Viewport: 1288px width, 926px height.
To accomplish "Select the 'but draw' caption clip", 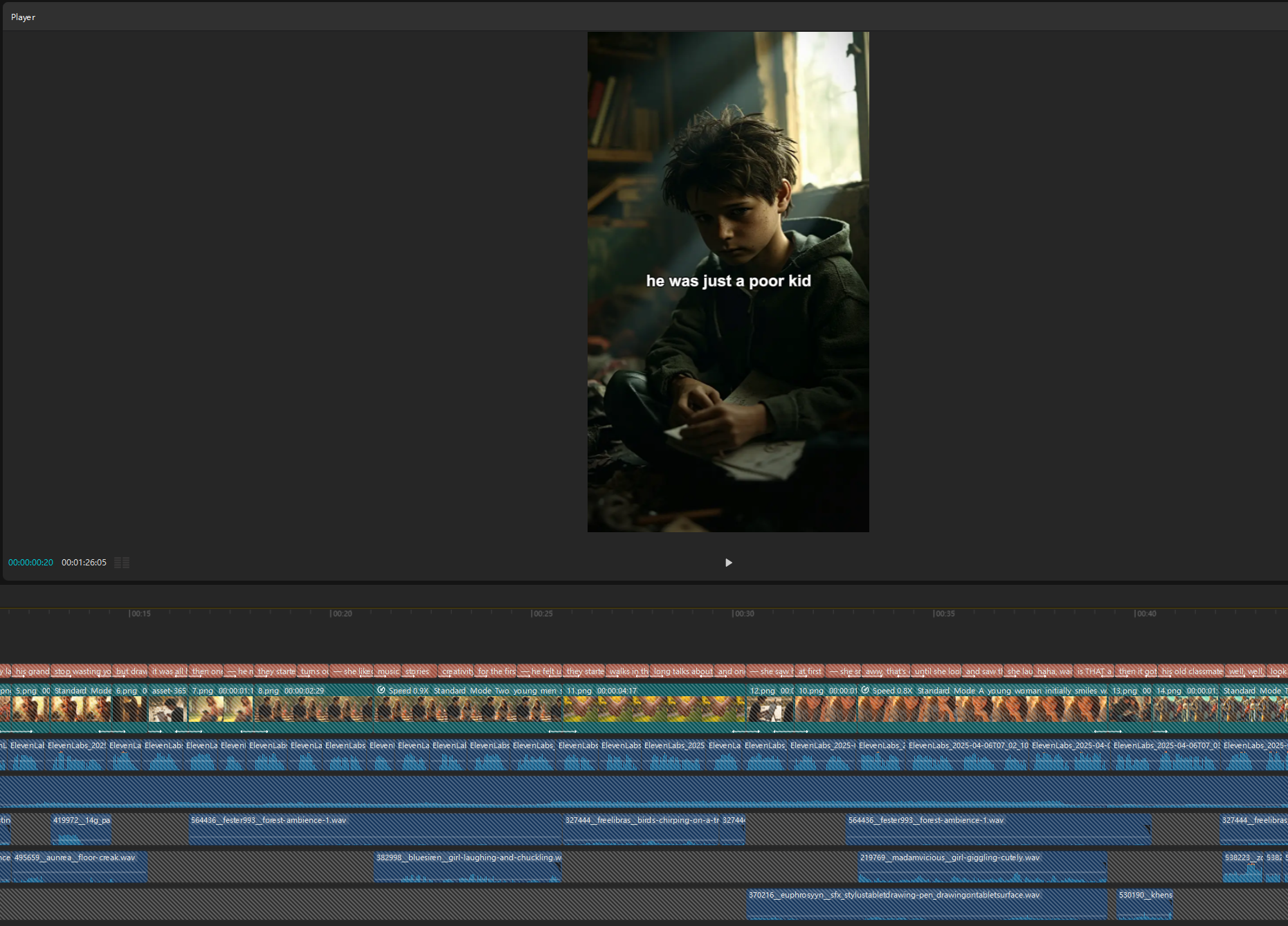I will [131, 671].
